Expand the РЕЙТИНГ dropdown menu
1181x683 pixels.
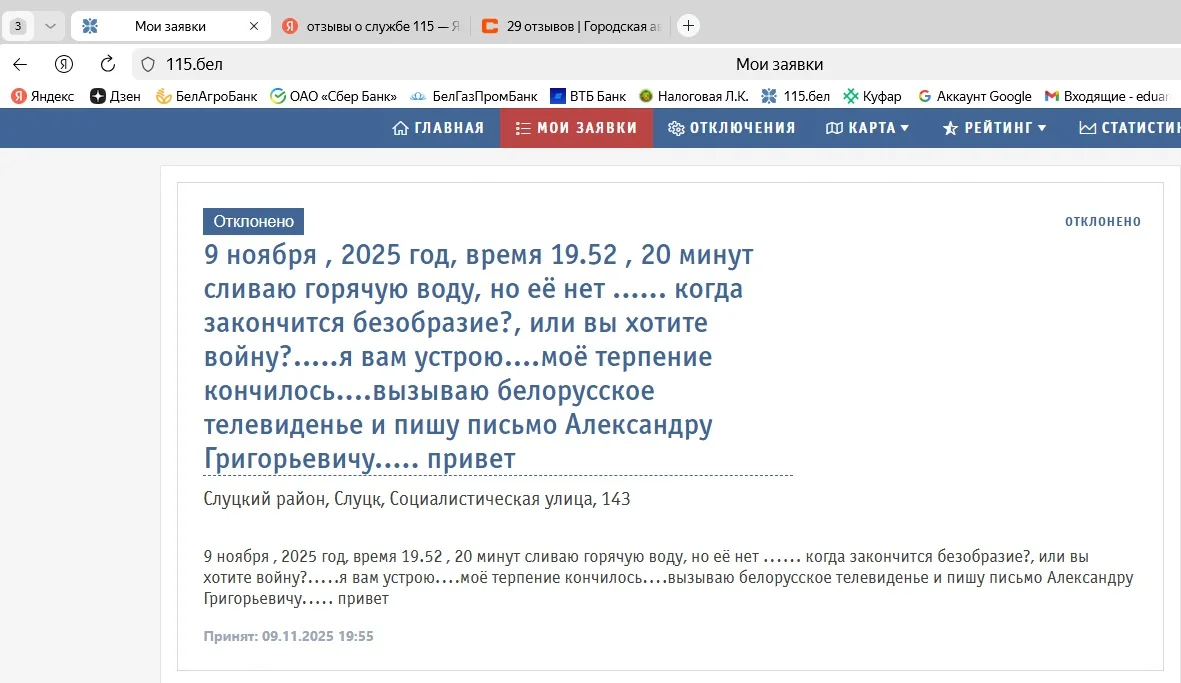pos(994,128)
